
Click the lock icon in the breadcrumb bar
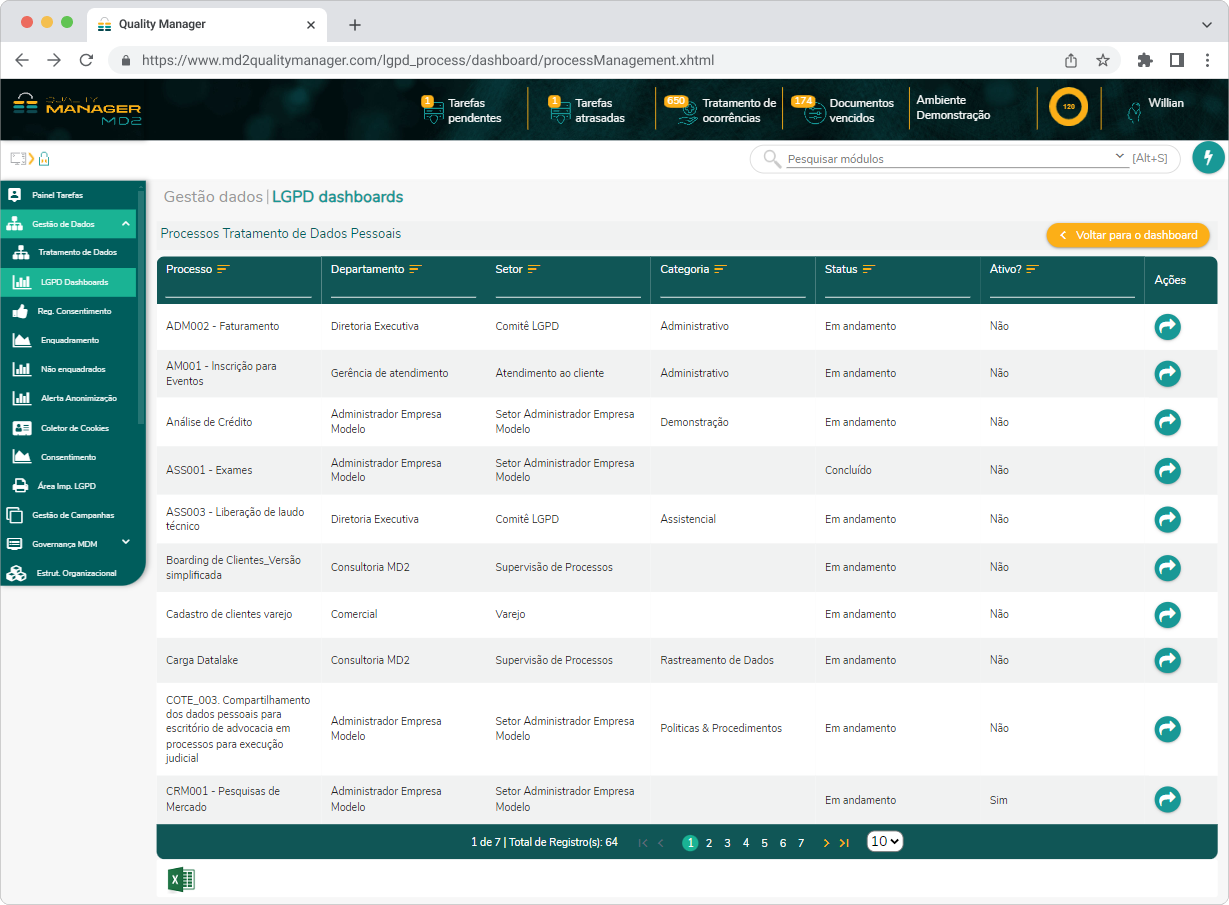click(x=44, y=159)
